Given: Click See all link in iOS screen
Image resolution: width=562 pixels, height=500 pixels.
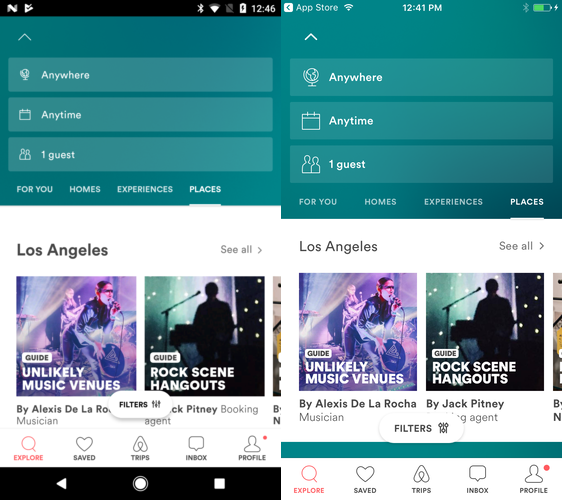Looking at the screenshot, I should [x=521, y=246].
